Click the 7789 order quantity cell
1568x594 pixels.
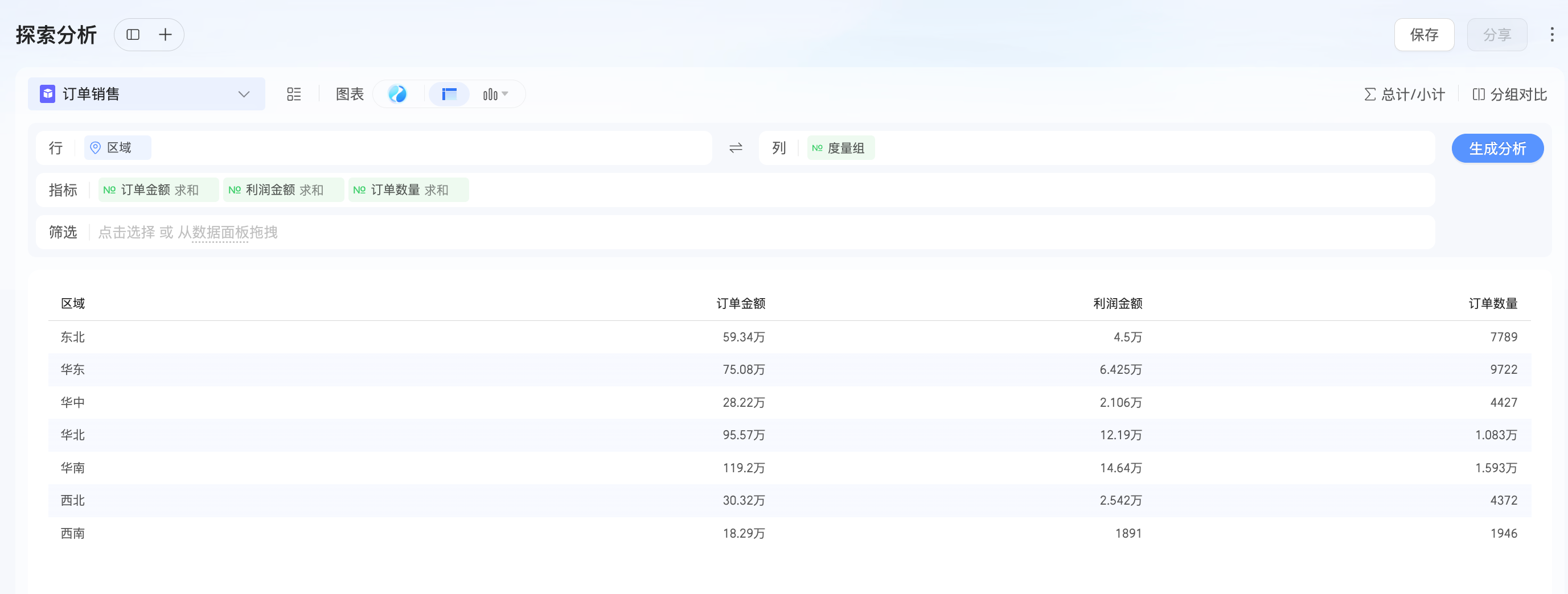(1504, 337)
